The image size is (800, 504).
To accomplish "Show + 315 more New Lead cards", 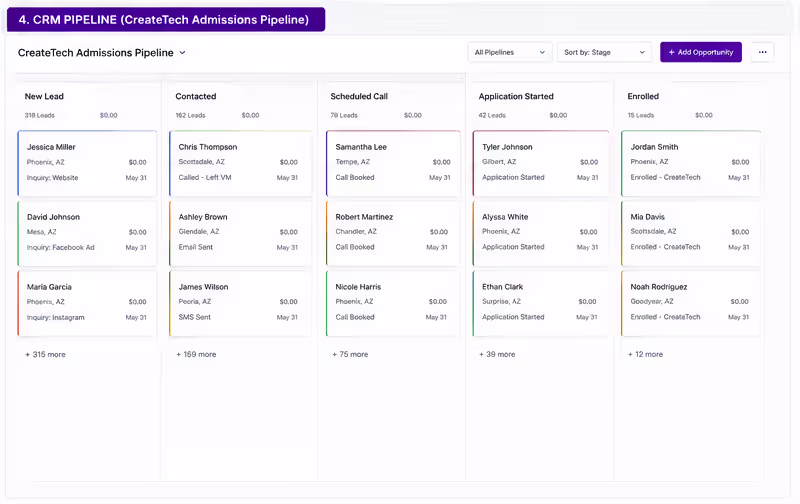I will click(x=45, y=354).
